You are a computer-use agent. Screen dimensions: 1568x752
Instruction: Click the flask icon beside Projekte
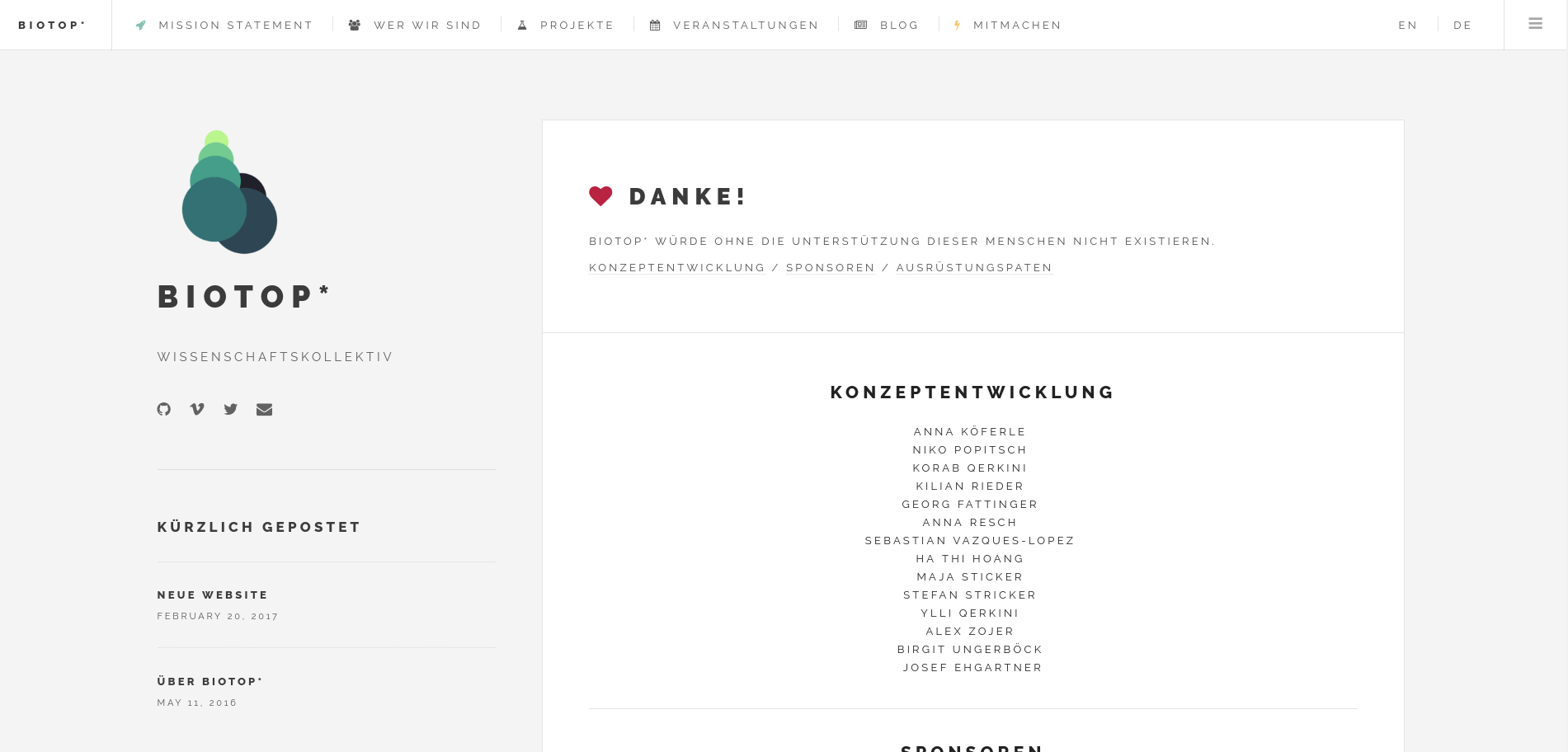tap(522, 26)
